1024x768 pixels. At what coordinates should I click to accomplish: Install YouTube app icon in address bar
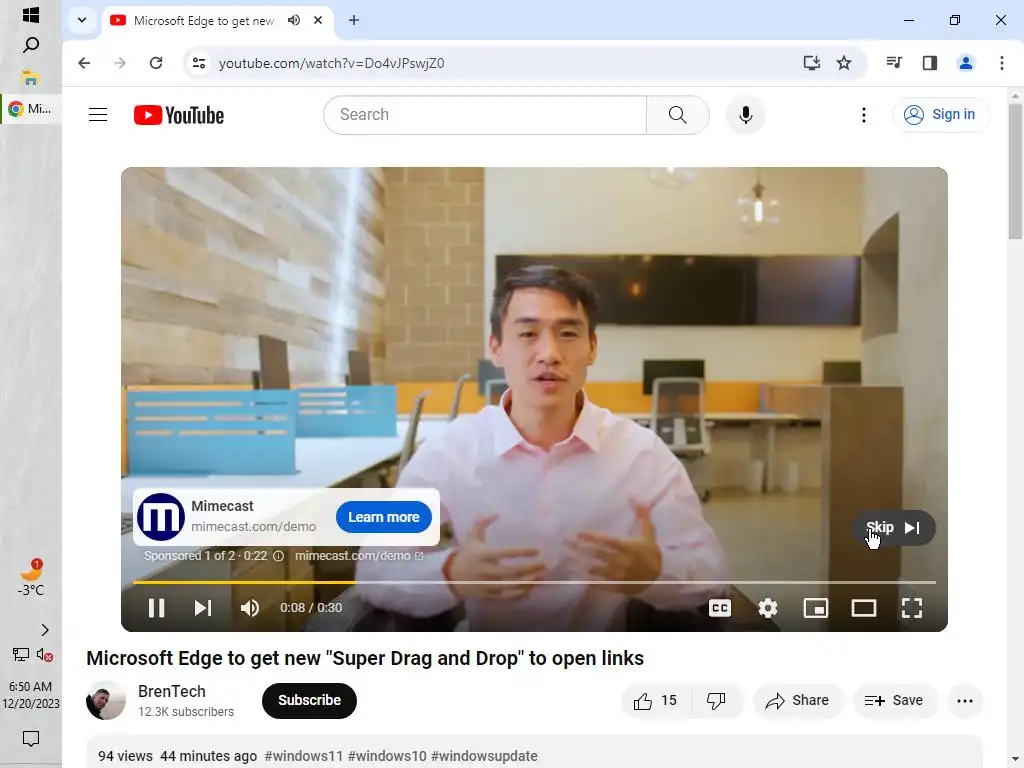coord(811,63)
